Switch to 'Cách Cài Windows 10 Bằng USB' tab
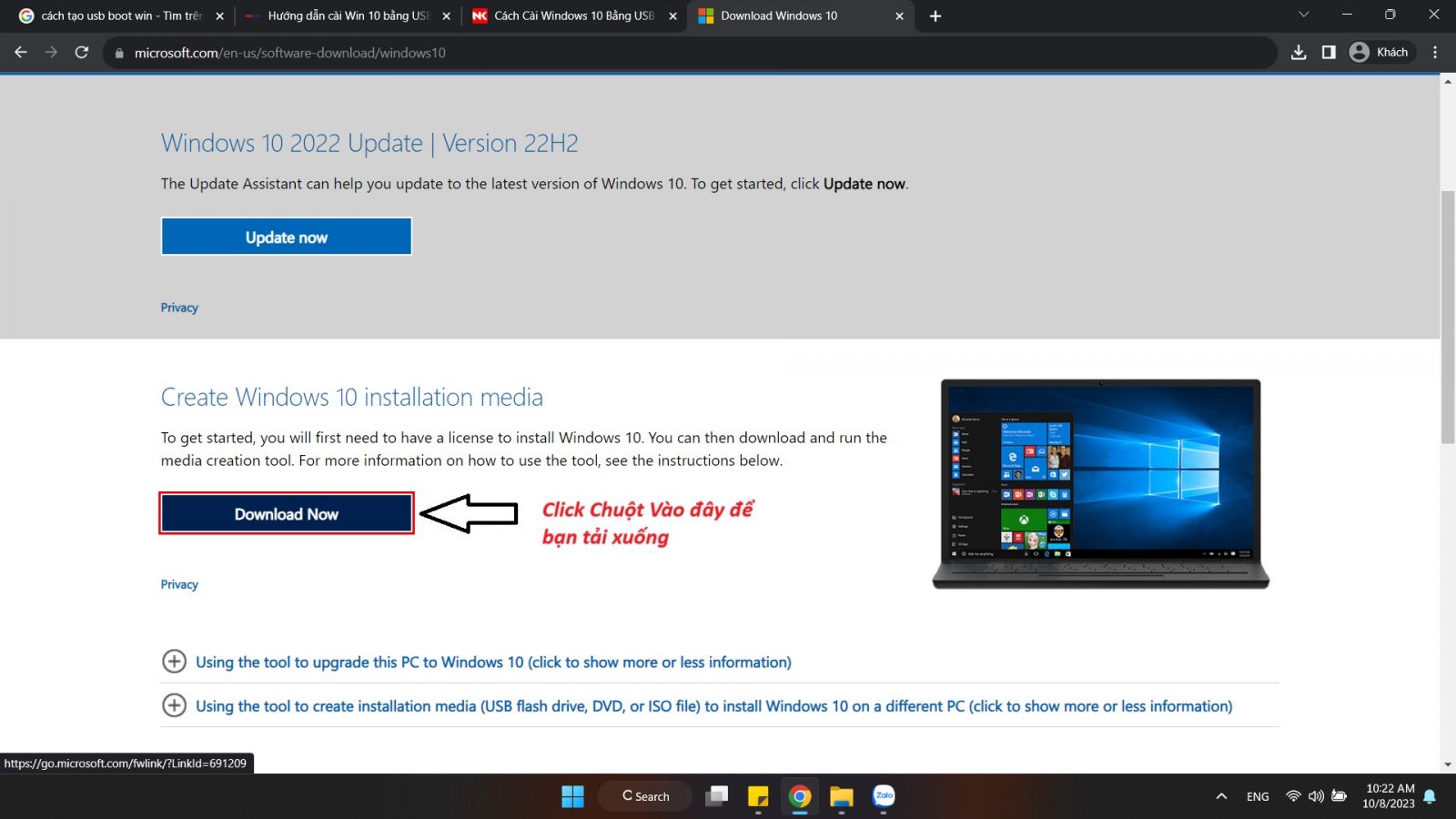This screenshot has height=819, width=1456. [x=575, y=15]
